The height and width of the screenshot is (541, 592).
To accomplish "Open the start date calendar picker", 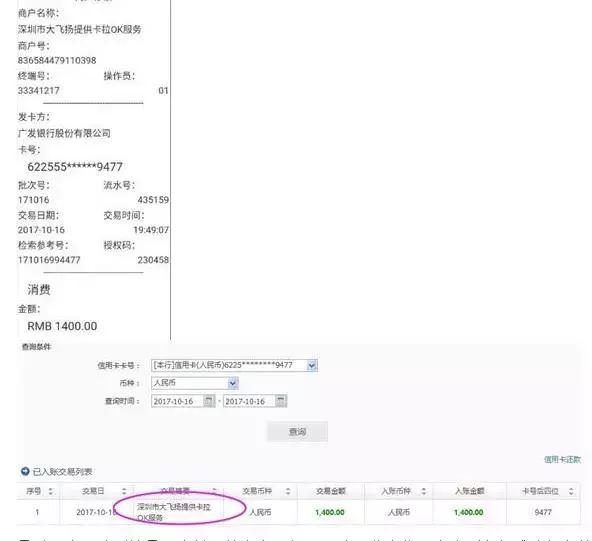I will (209, 401).
